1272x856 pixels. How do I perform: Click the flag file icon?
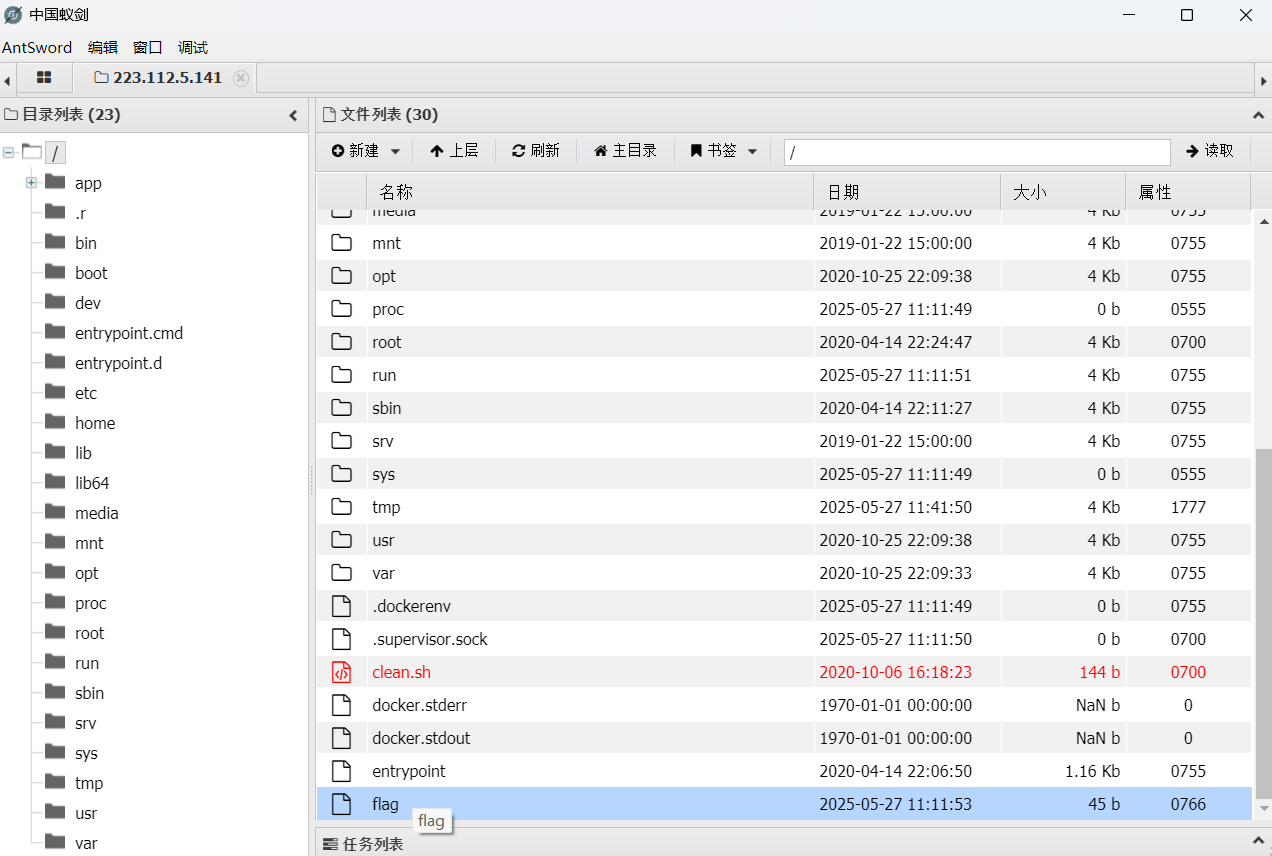click(x=342, y=804)
